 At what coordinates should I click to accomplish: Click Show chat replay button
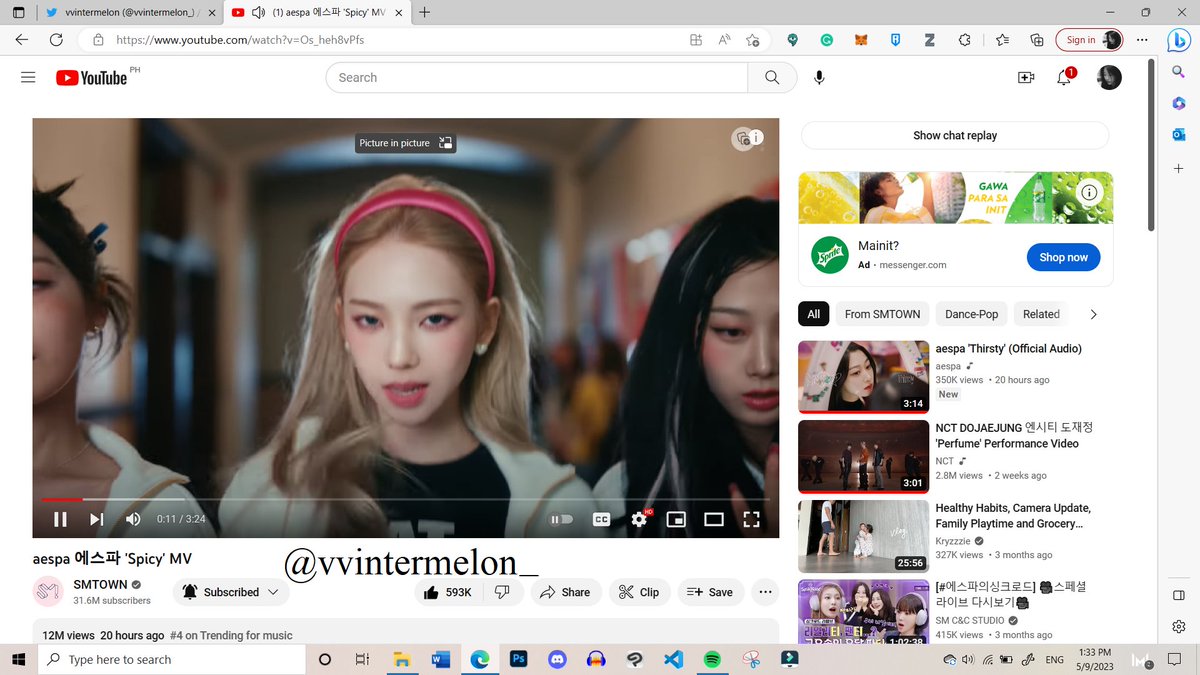(x=955, y=135)
